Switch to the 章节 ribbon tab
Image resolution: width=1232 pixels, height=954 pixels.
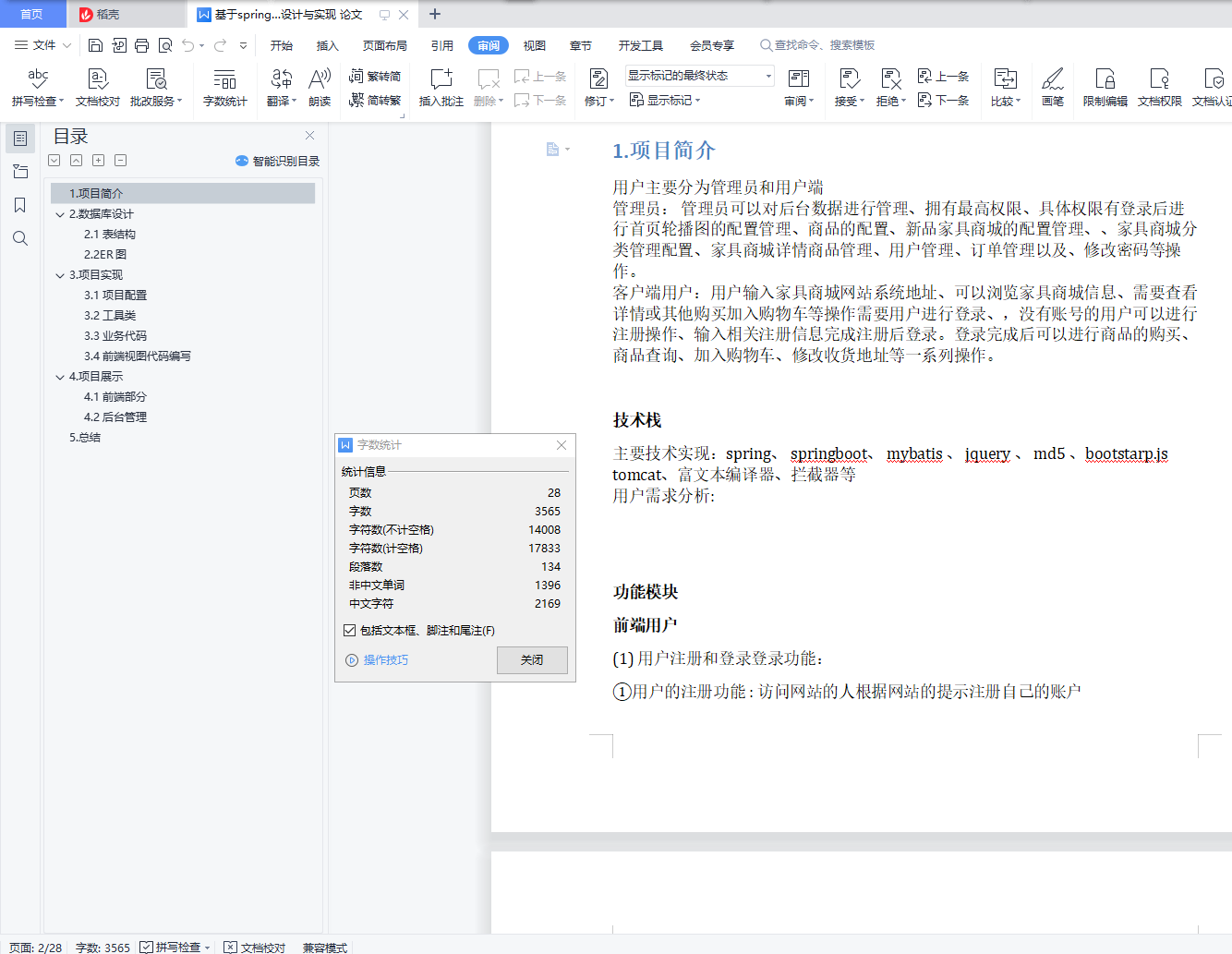[x=581, y=45]
